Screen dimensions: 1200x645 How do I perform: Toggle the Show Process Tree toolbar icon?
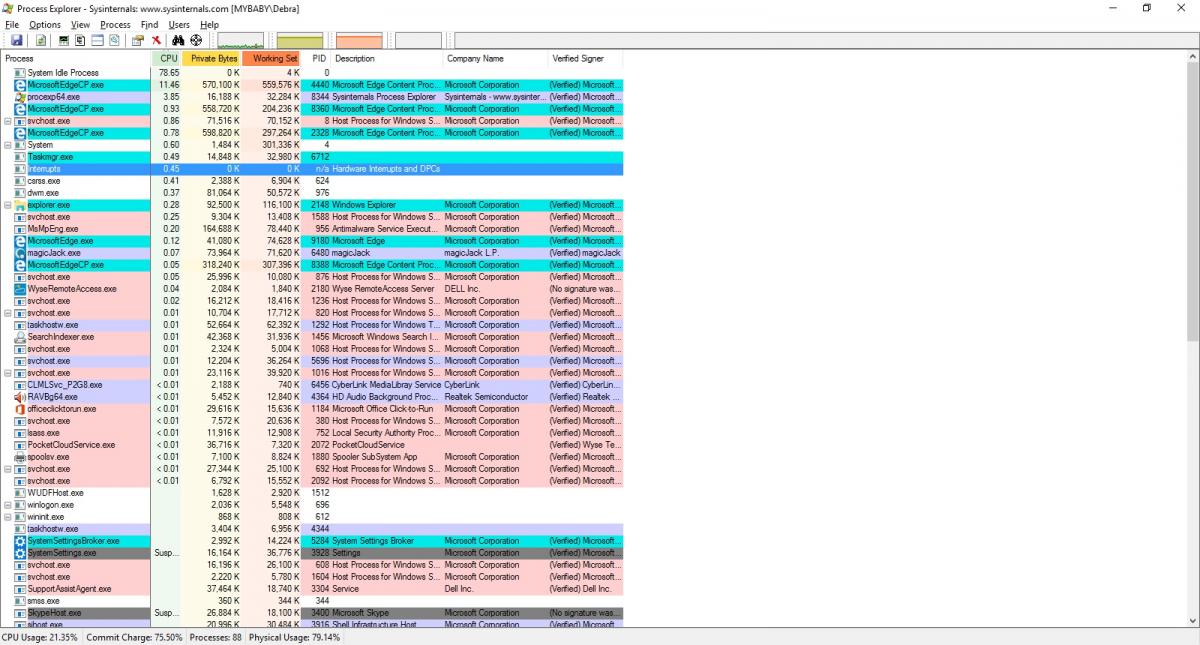(80, 40)
